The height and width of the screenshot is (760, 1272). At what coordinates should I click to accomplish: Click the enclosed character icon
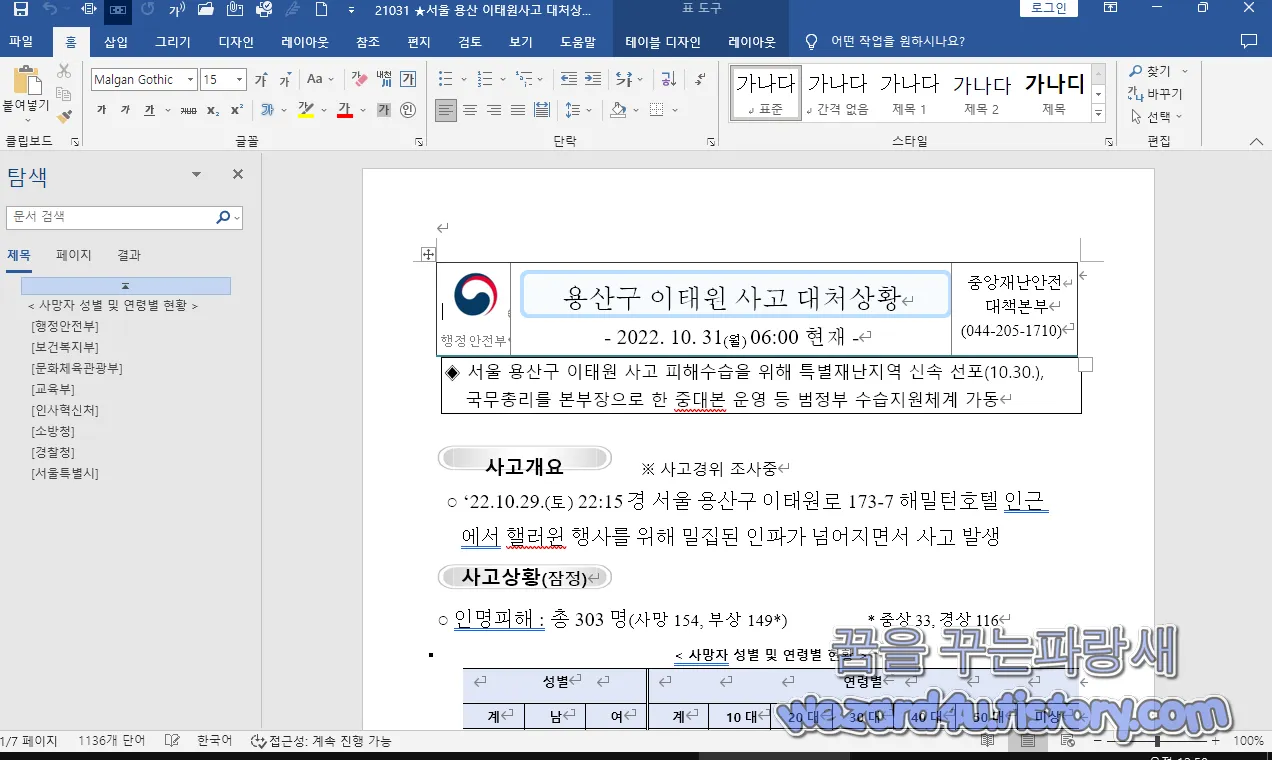(408, 111)
